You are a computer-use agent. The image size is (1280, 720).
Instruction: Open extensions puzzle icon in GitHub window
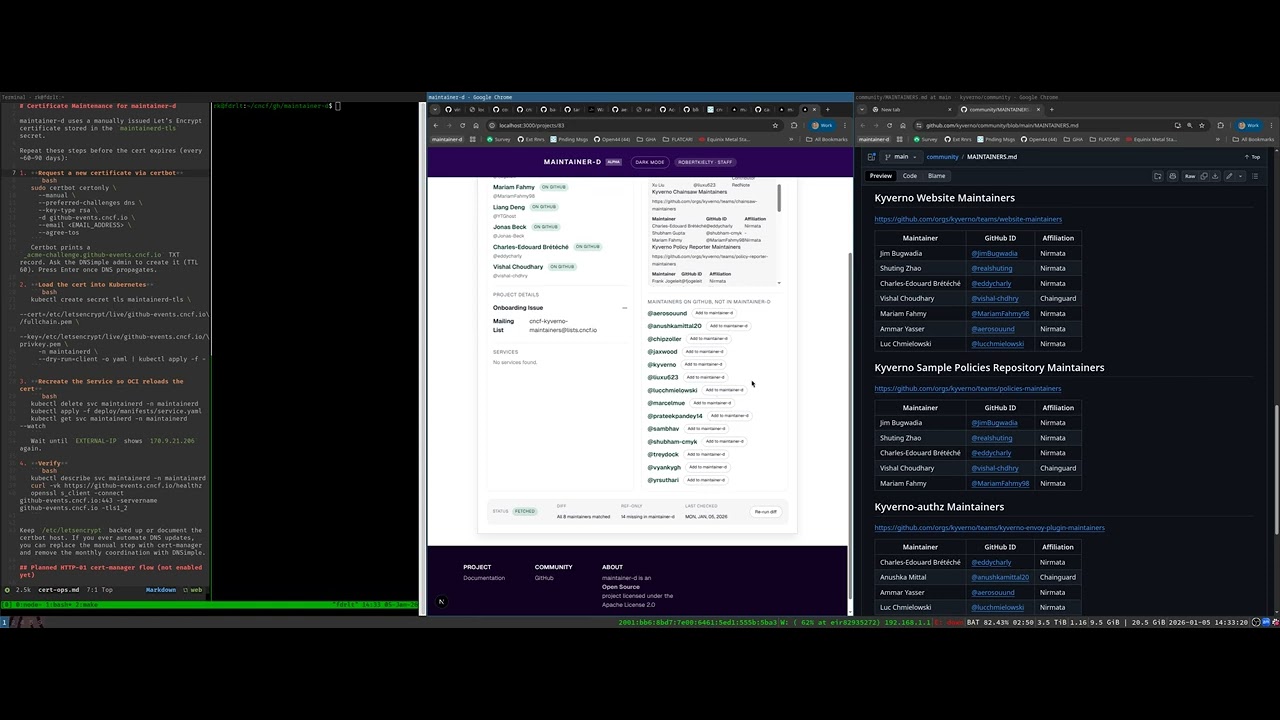[x=1220, y=125]
